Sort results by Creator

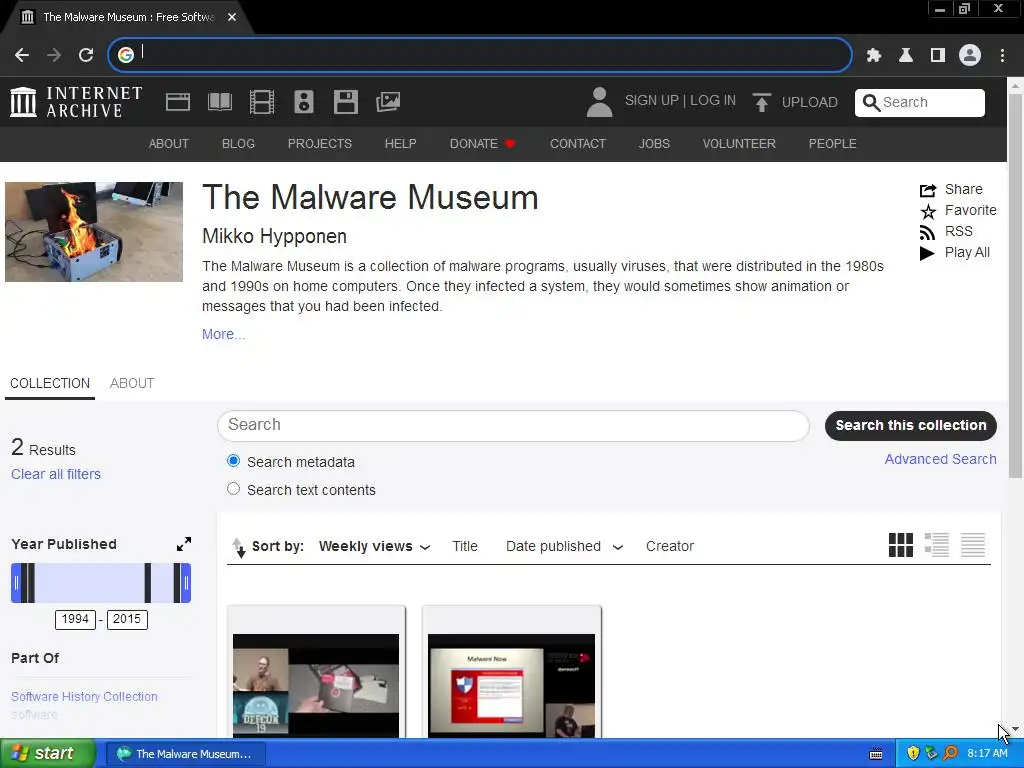pos(669,547)
